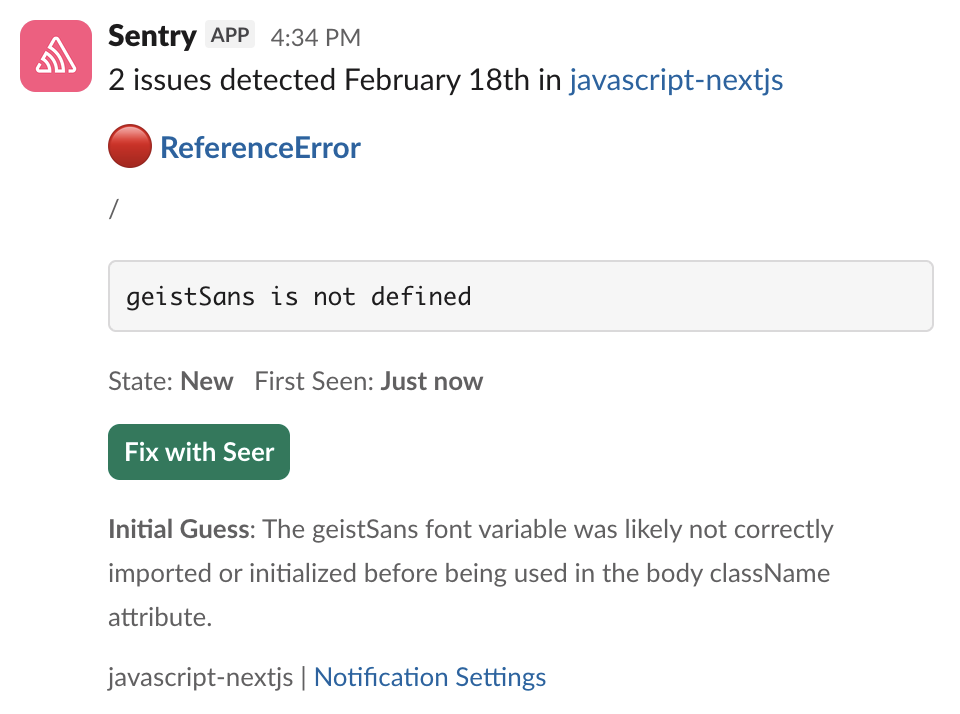Click the 'State: New' status text
The height and width of the screenshot is (714, 960).
[170, 381]
